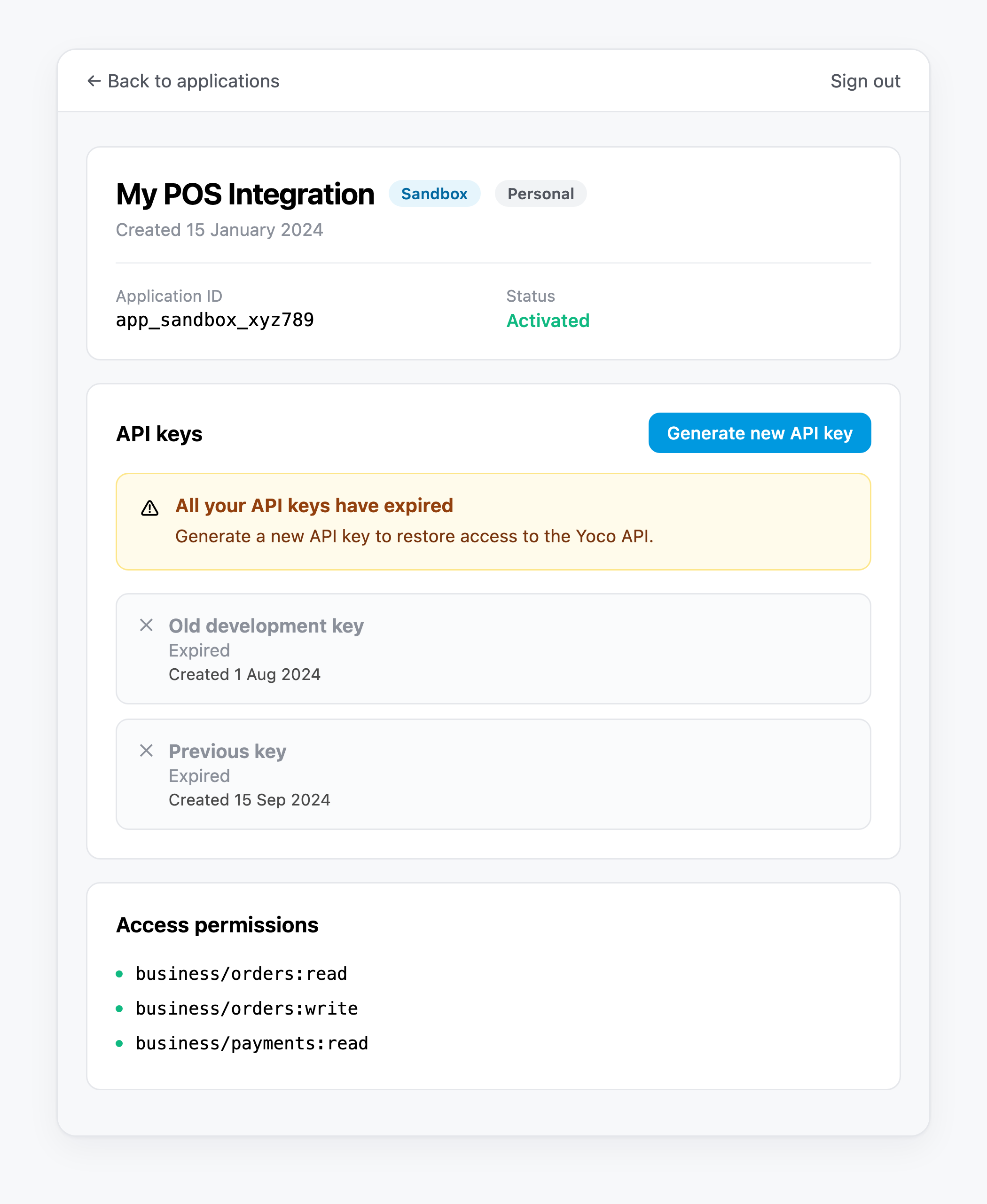Click the X icon beside Previous key
The height and width of the screenshot is (1204, 987).
coord(146,751)
